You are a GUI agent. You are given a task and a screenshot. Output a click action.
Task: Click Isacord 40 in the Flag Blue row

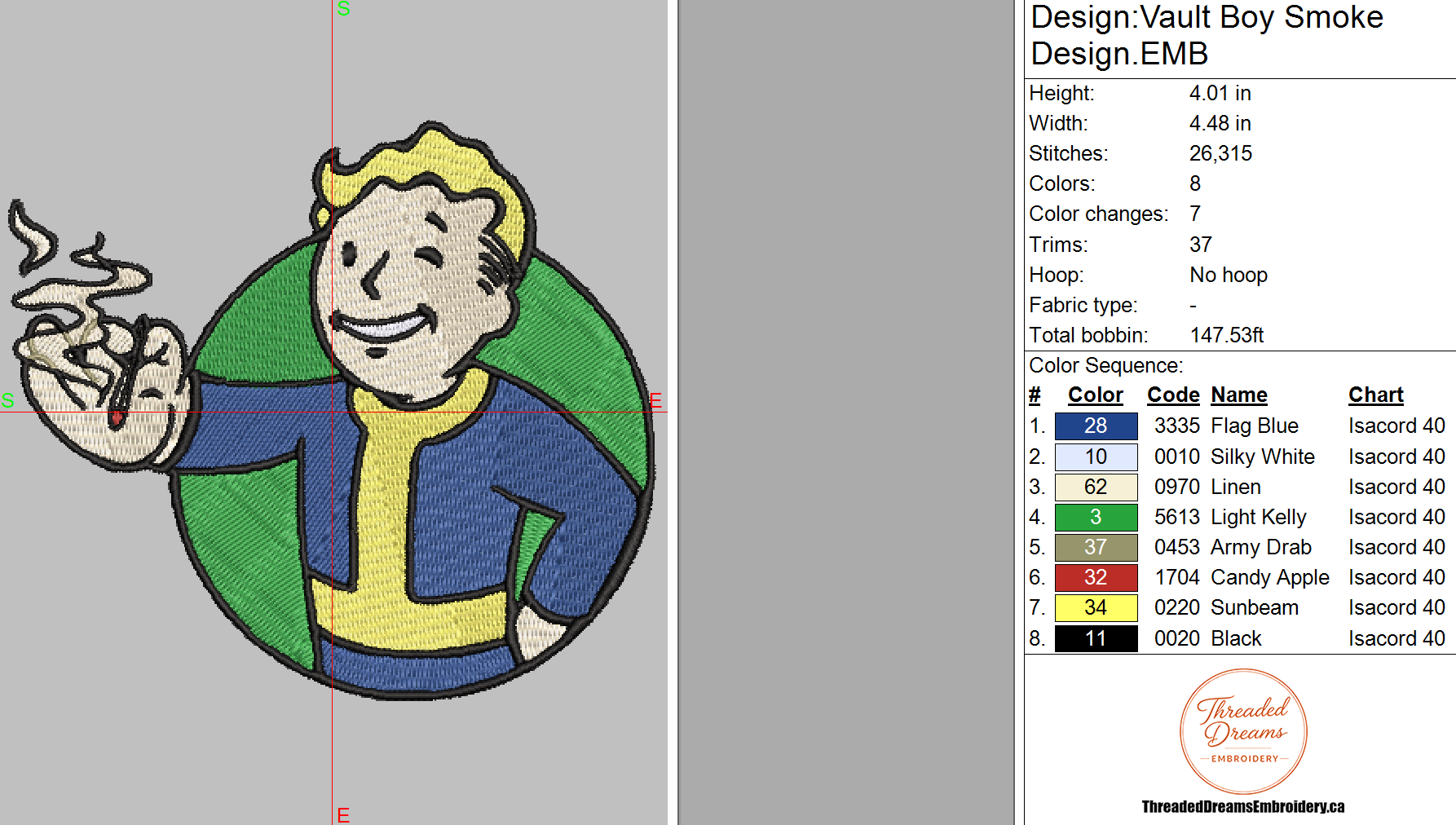pos(1396,426)
